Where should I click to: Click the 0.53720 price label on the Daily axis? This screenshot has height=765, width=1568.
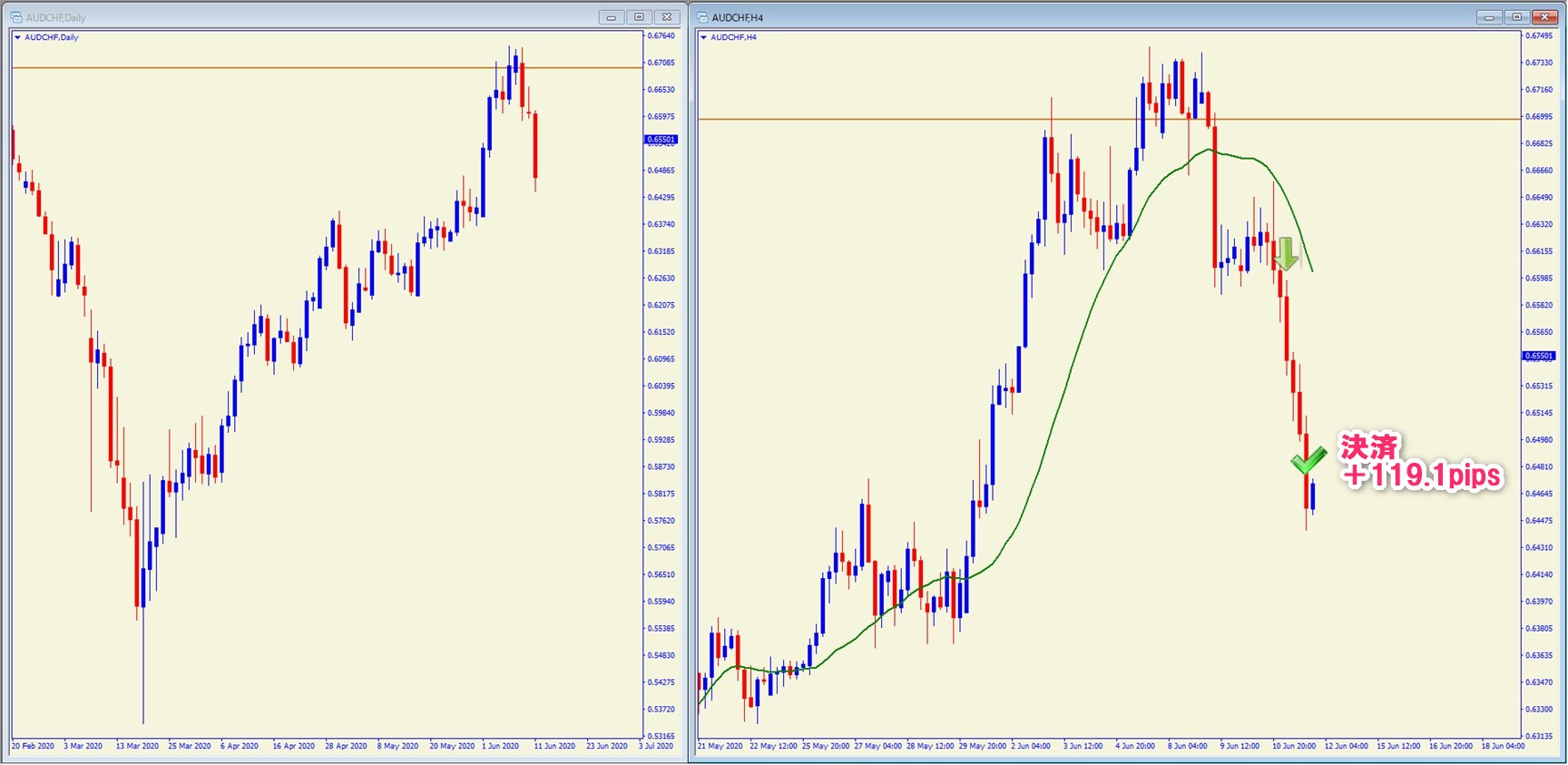[x=661, y=709]
